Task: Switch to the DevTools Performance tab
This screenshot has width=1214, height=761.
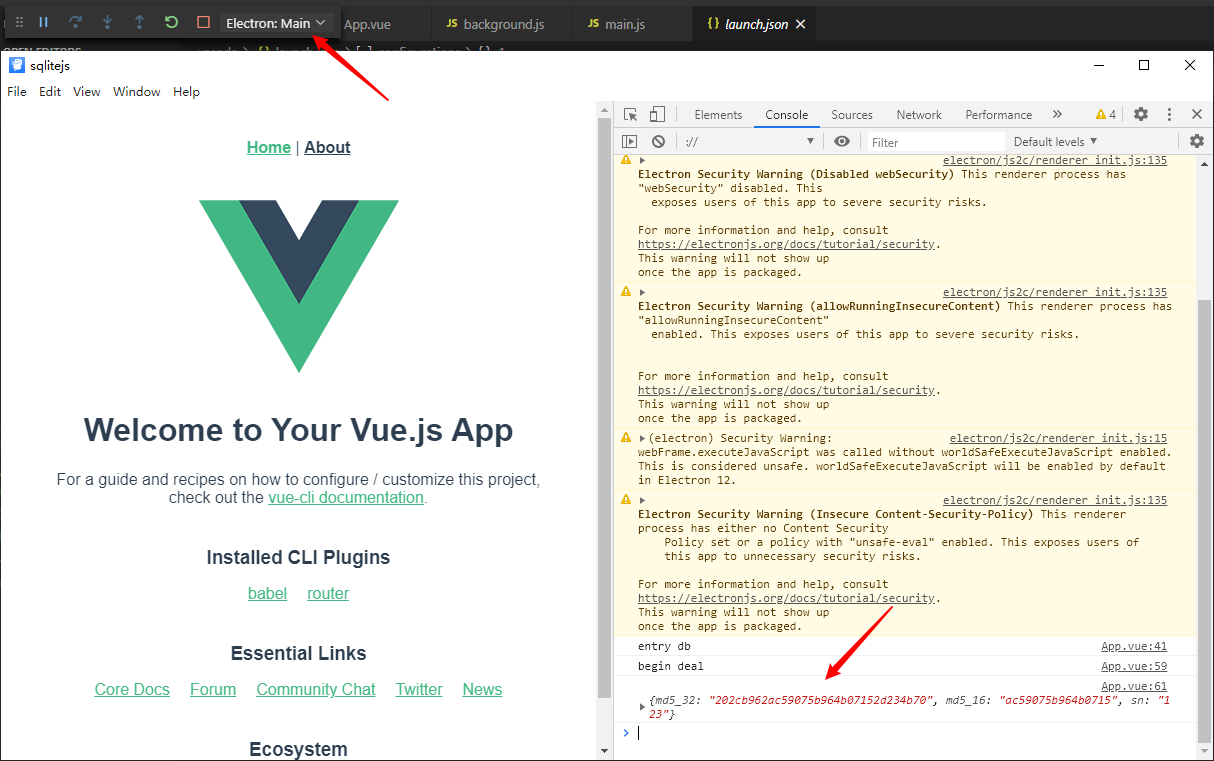Action: (999, 115)
